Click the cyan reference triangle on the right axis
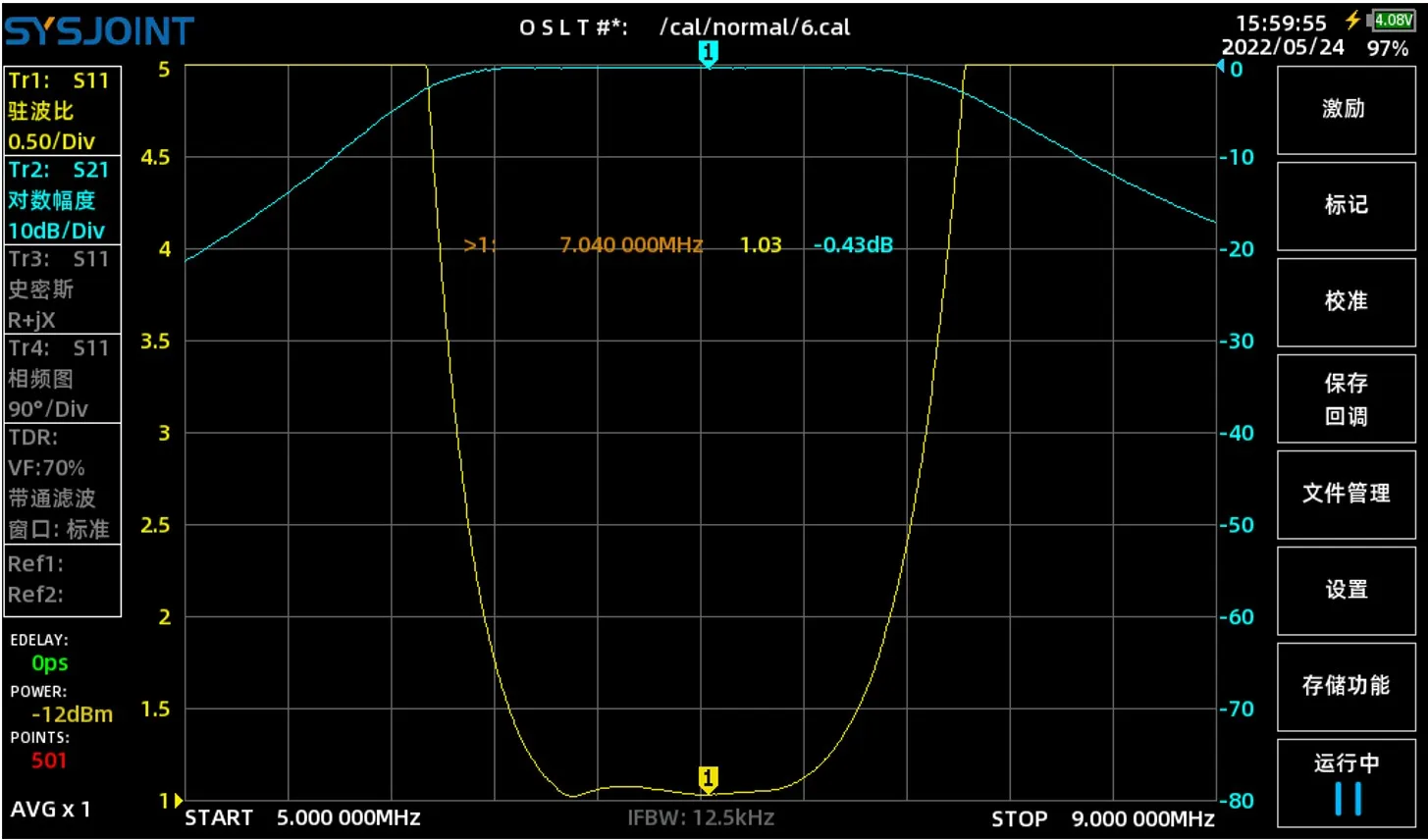 click(x=1221, y=67)
